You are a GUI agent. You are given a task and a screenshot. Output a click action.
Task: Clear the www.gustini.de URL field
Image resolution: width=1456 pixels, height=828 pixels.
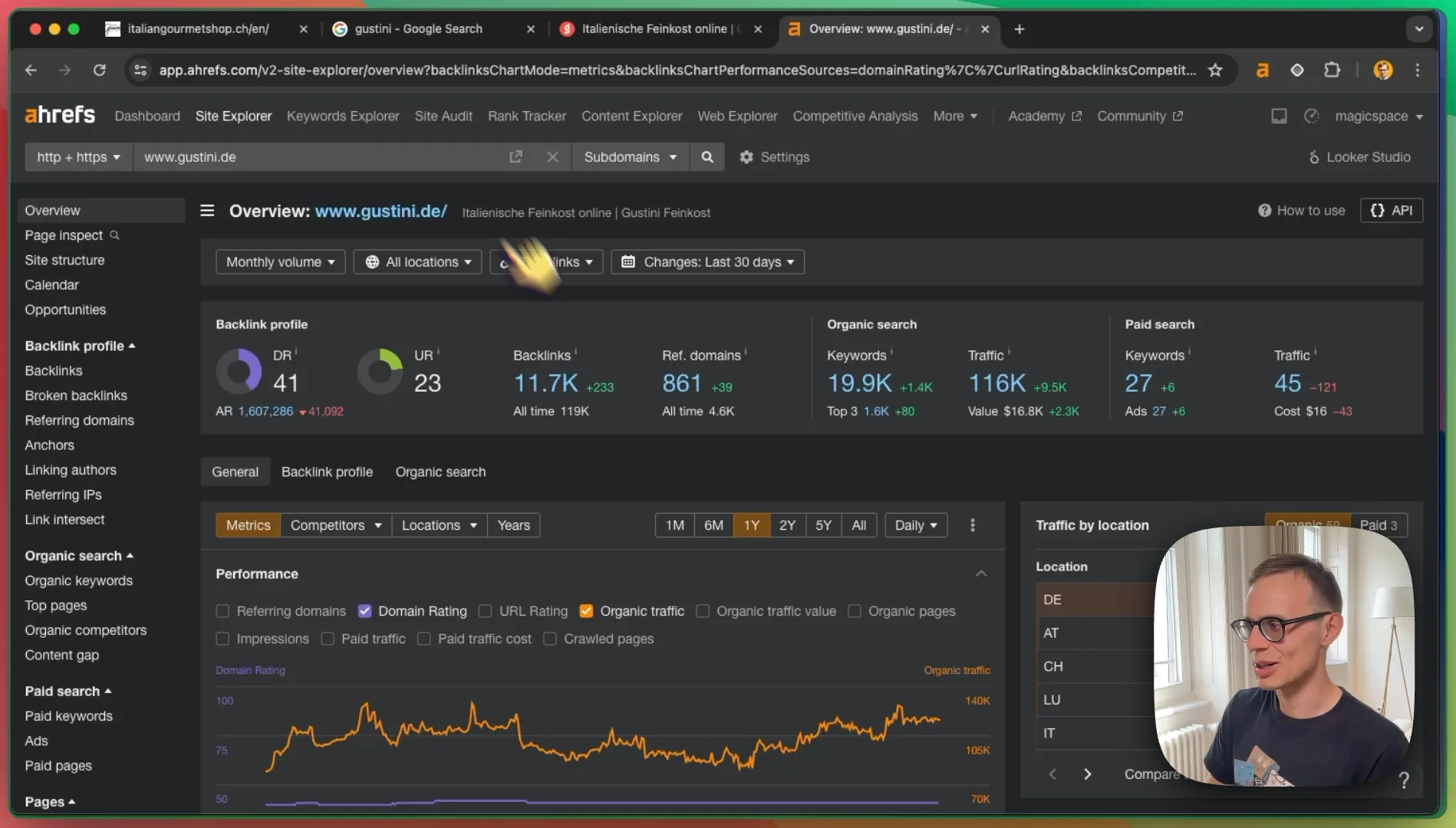pos(552,157)
